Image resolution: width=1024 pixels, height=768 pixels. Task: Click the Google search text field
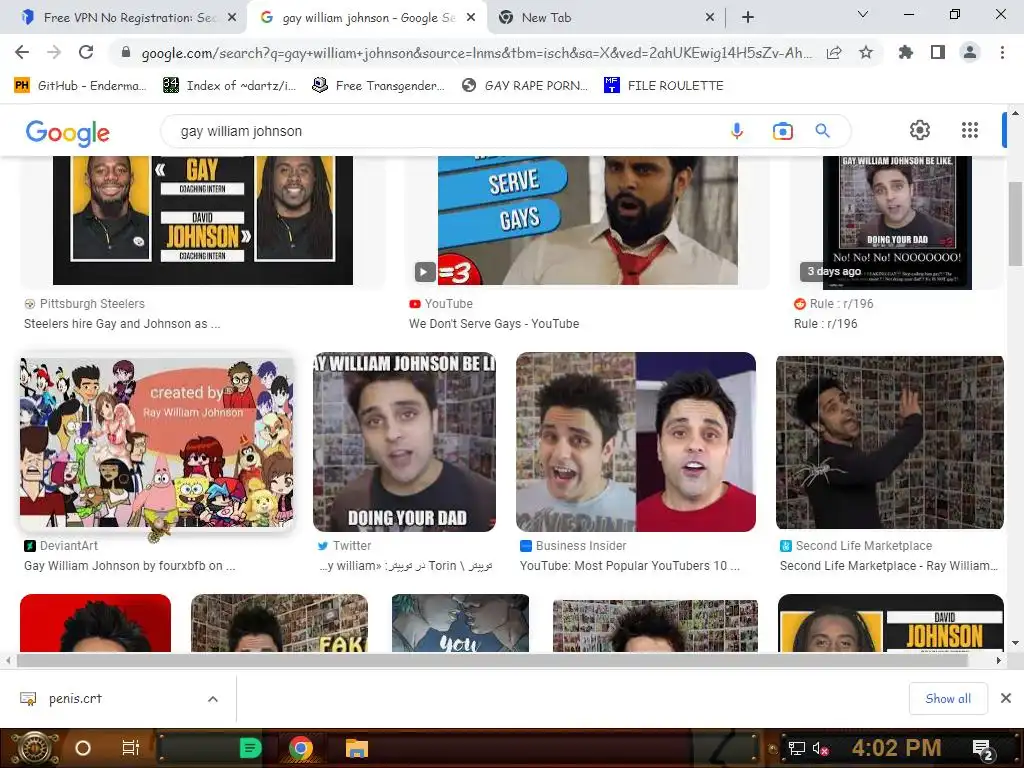pyautogui.click(x=444, y=131)
